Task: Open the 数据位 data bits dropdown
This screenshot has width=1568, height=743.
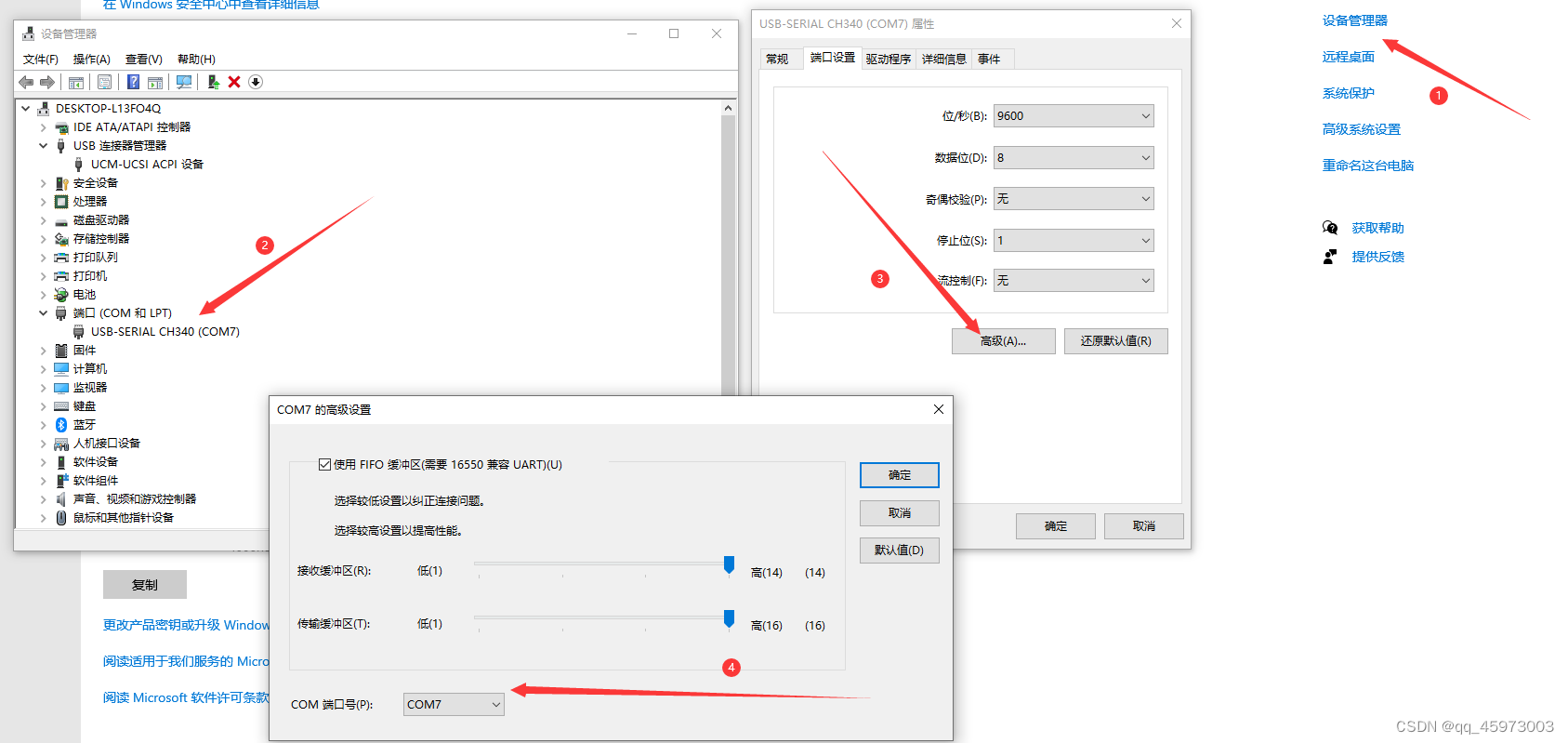Action: [1074, 157]
